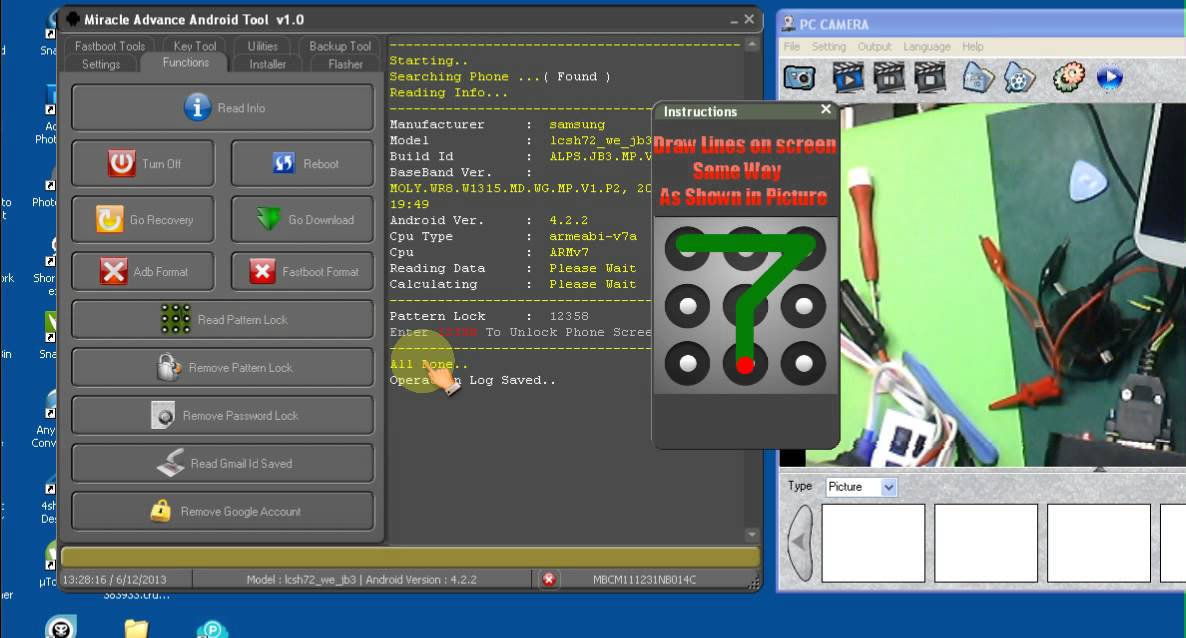Click the yellow lock icon on Remove Google Account
This screenshot has width=1186, height=638.
[x=160, y=511]
